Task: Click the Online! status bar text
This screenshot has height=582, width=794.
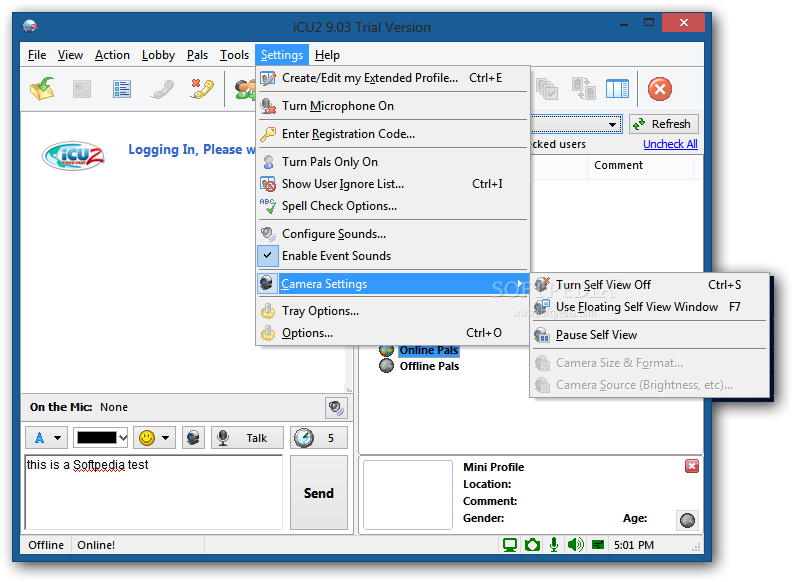Action: pyautogui.click(x=96, y=545)
